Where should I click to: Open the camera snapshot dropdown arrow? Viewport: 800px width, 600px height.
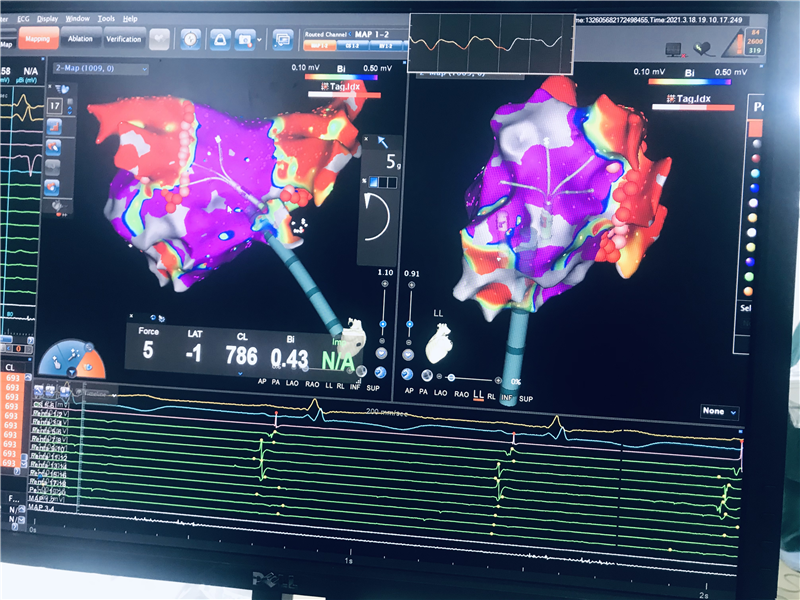[x=258, y=40]
